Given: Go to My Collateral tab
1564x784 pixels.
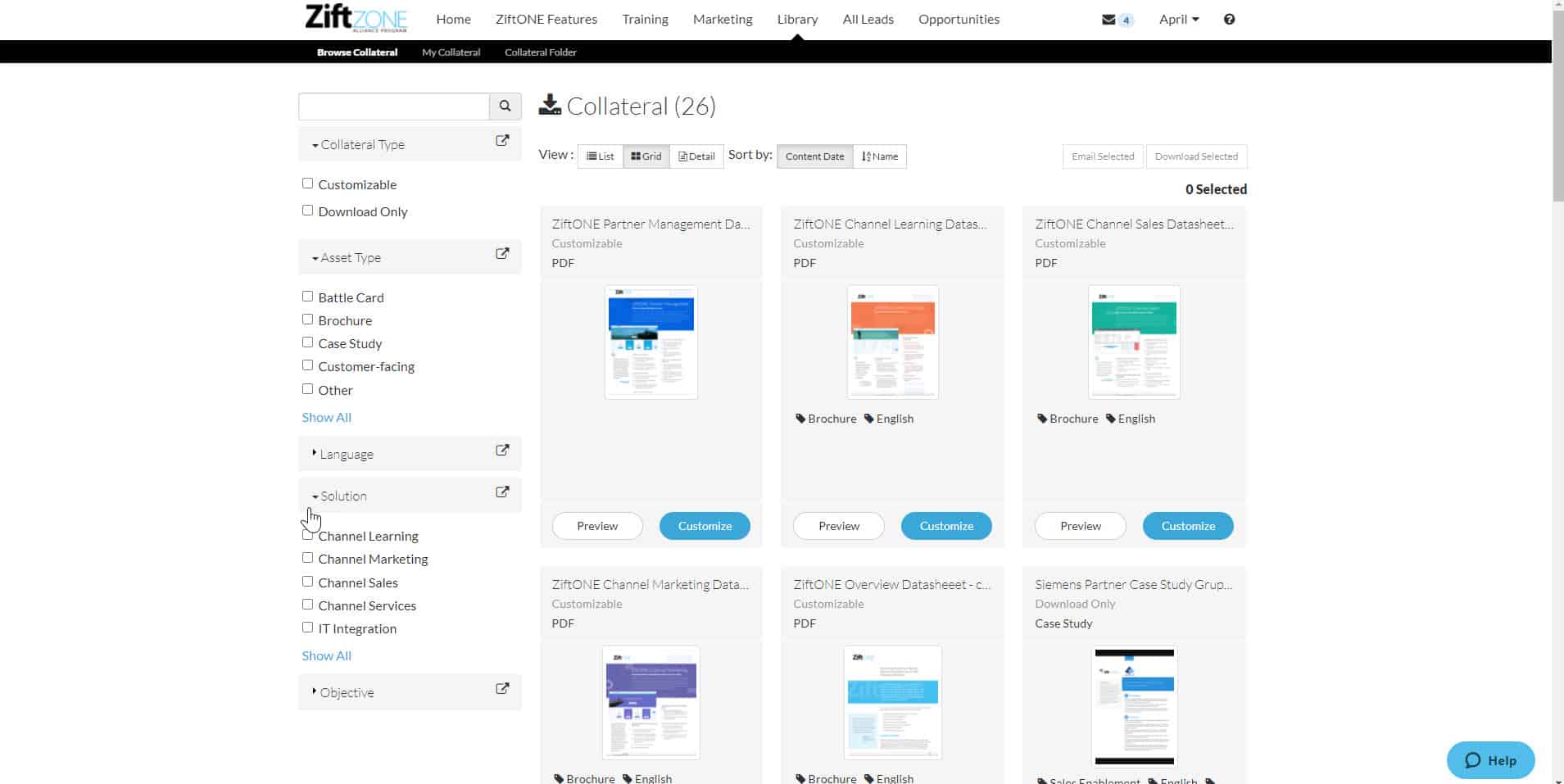Looking at the screenshot, I should pyautogui.click(x=451, y=52).
